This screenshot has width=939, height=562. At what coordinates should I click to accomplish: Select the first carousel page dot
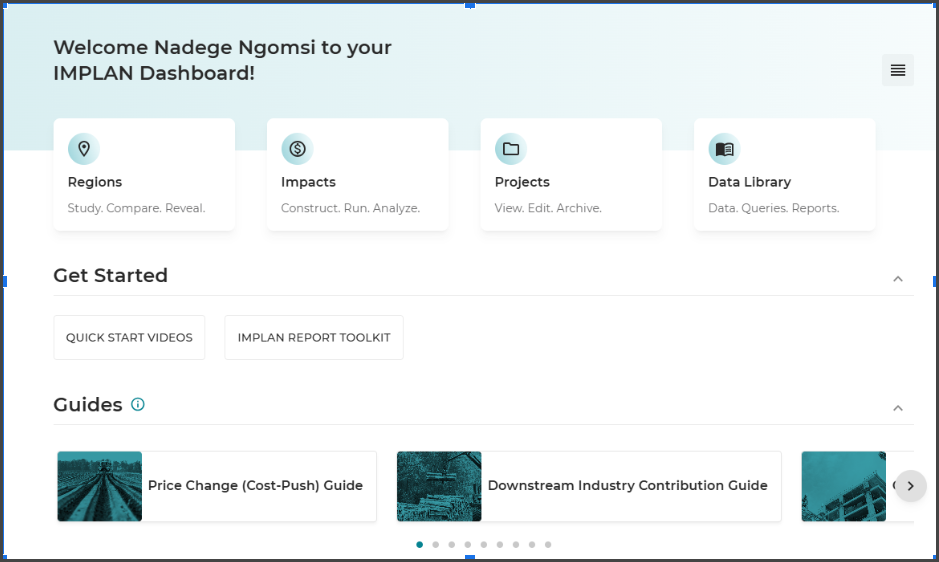click(x=420, y=545)
